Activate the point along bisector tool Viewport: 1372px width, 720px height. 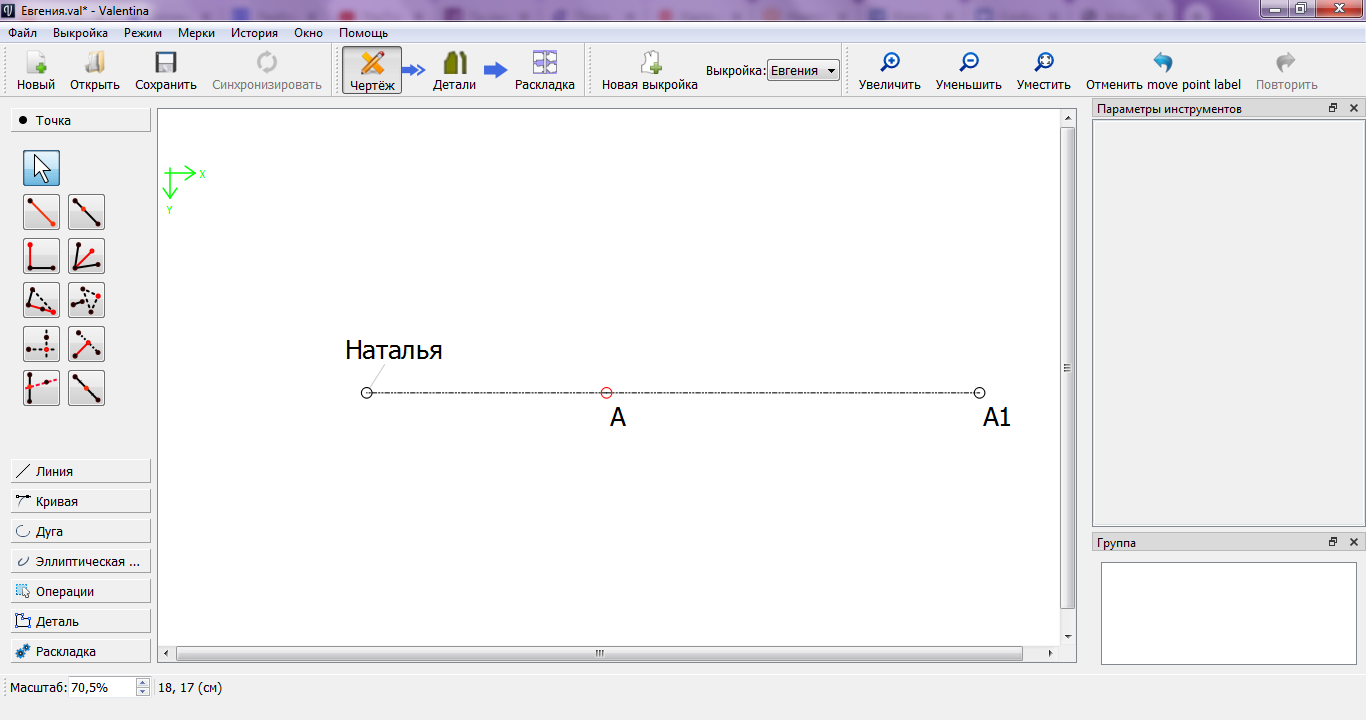coord(86,256)
